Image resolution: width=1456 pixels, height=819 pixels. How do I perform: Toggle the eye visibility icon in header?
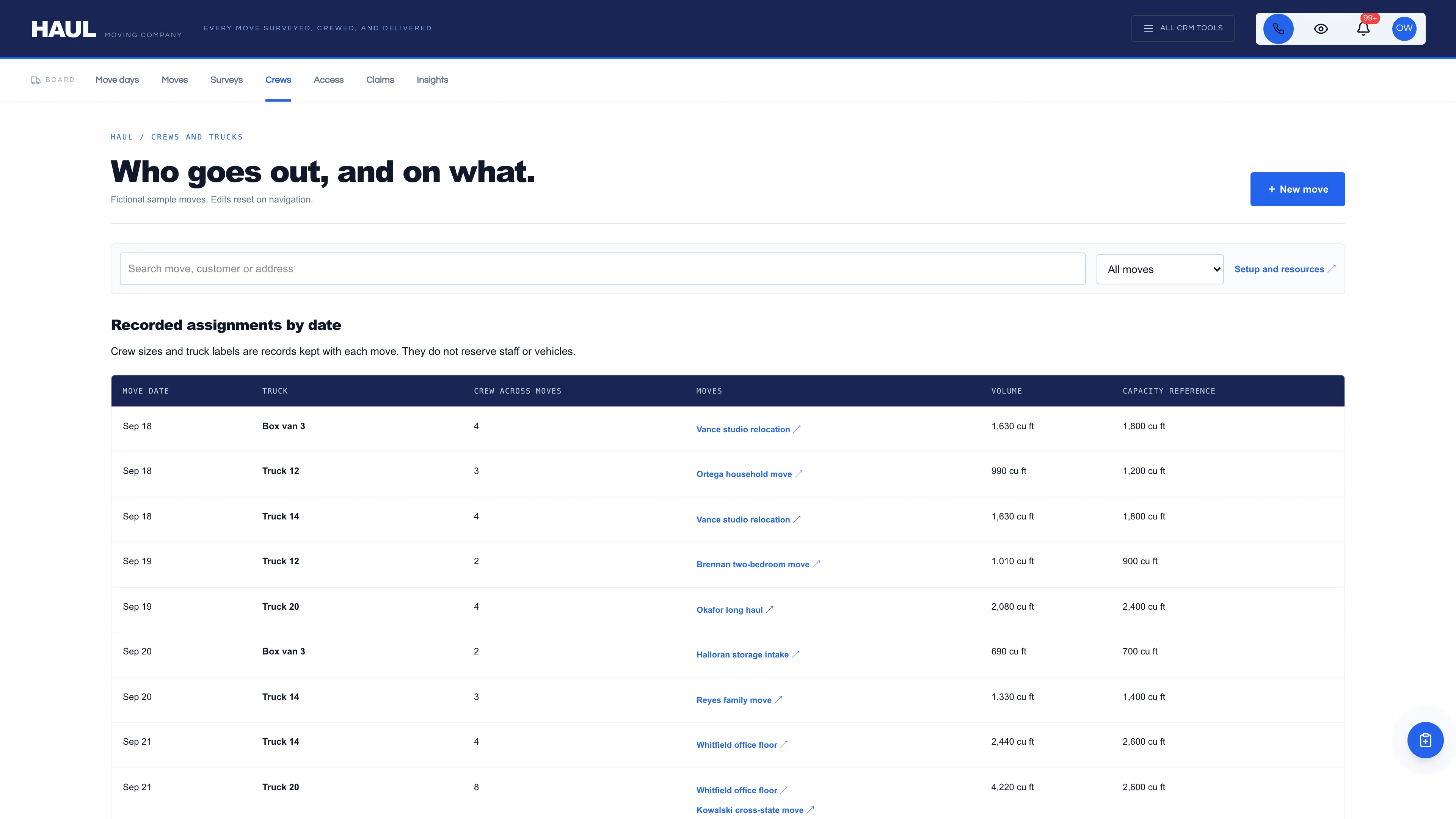[1320, 29]
